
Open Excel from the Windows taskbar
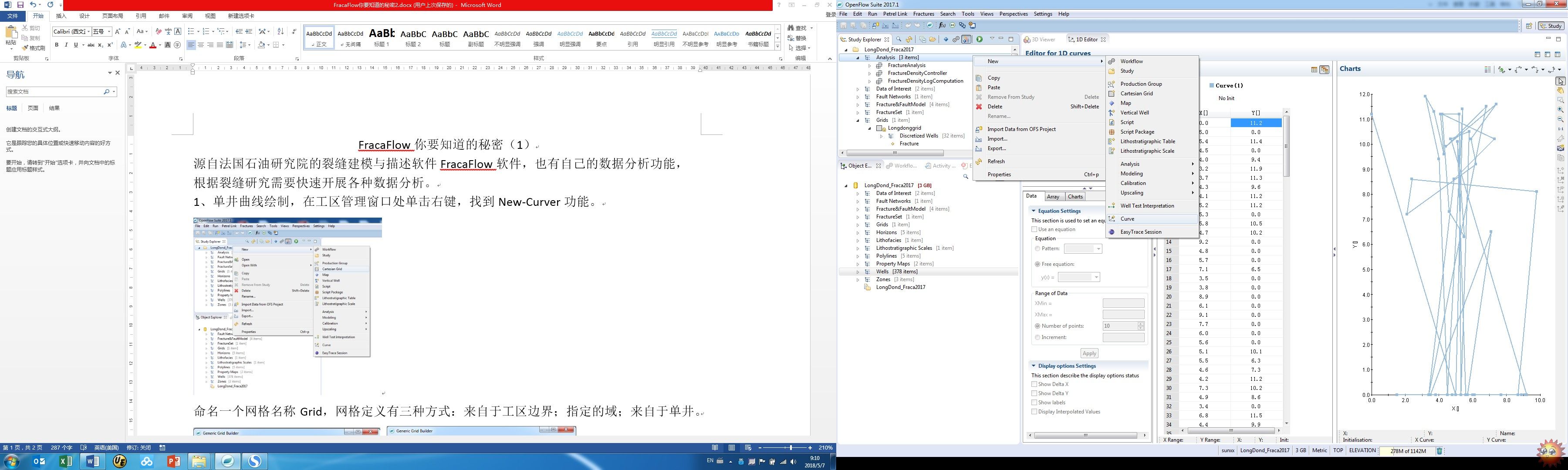pyautogui.click(x=66, y=461)
